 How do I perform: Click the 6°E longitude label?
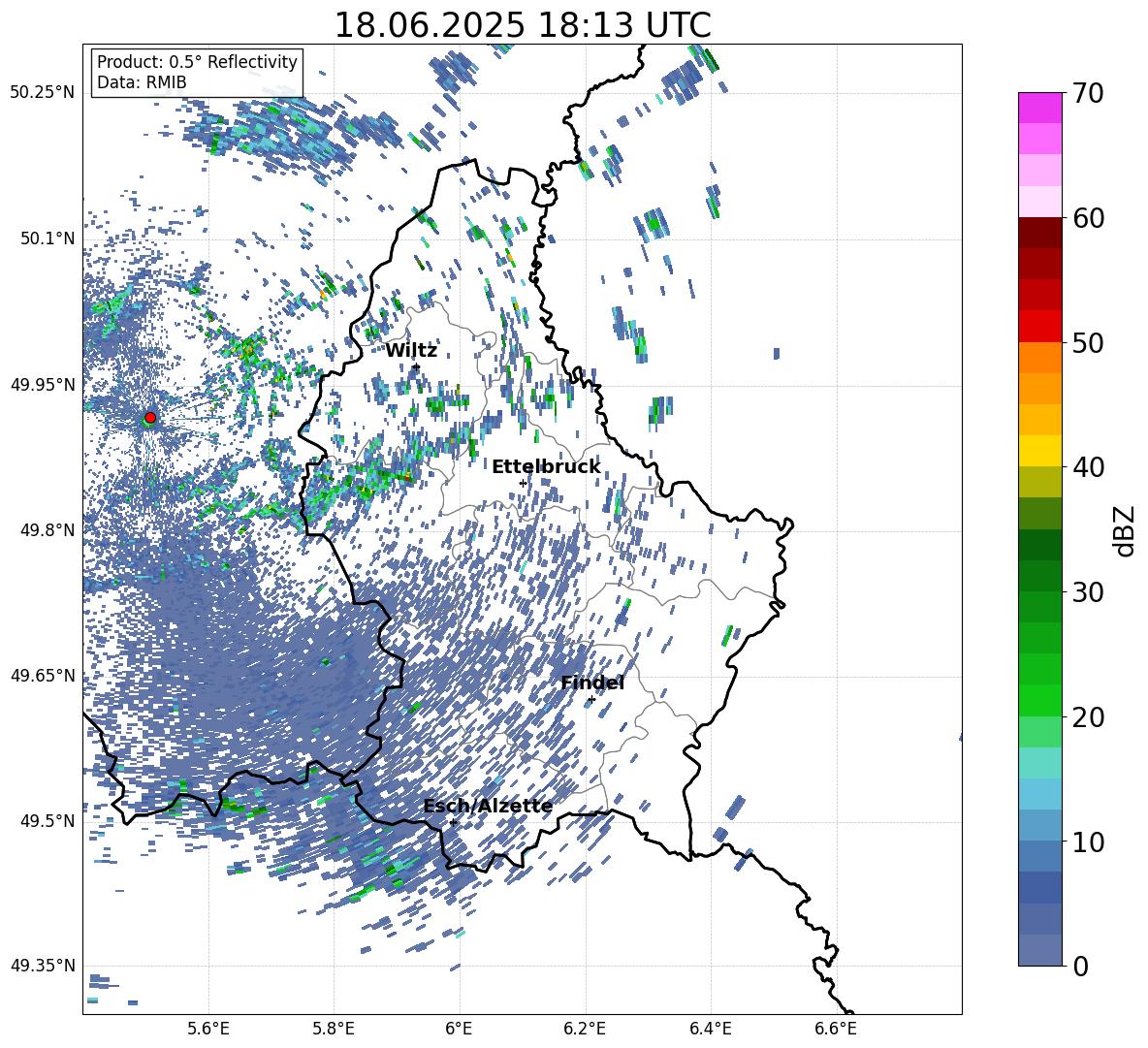tap(459, 1029)
